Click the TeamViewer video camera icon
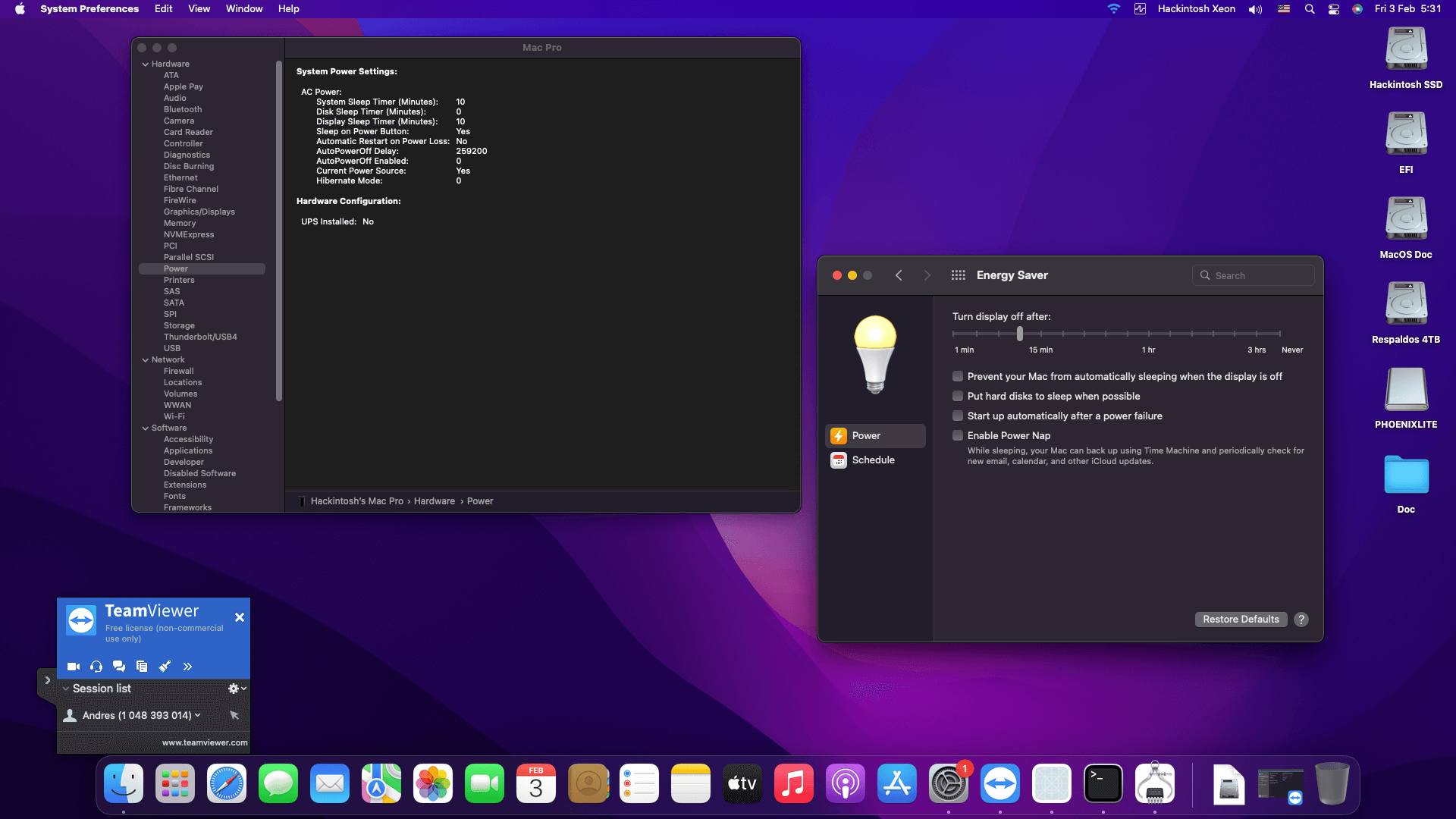The image size is (1456, 819). 74,667
